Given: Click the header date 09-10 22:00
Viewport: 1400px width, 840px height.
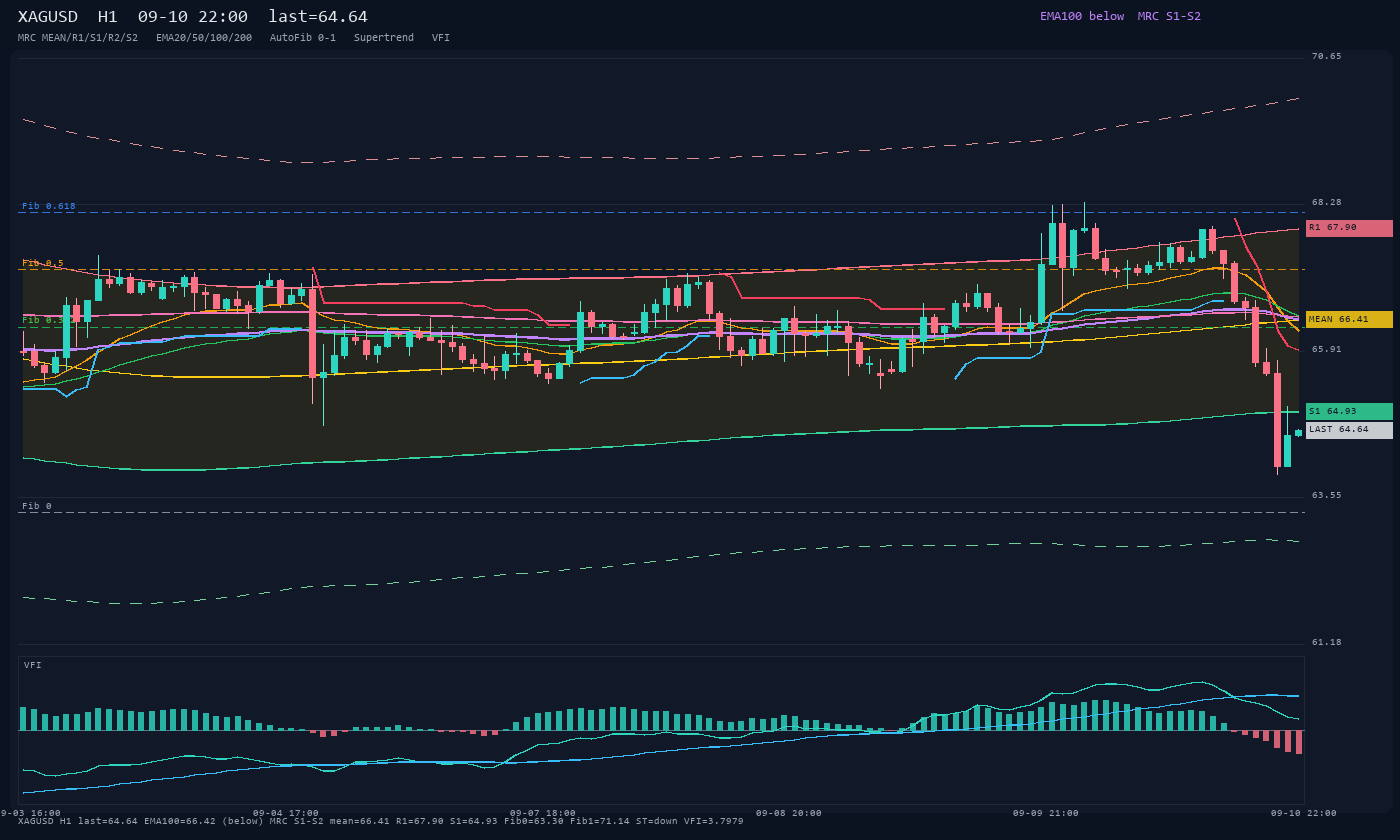Looking at the screenshot, I should (x=193, y=17).
